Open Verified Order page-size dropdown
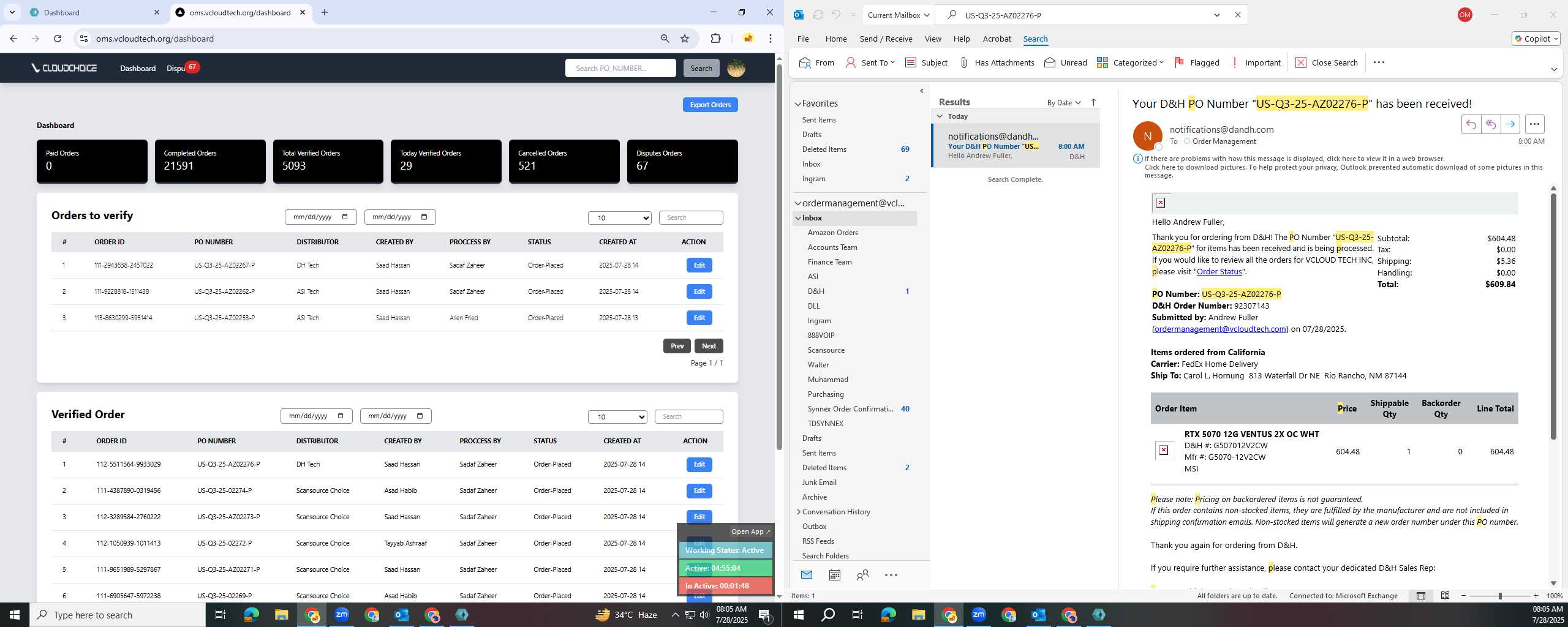 coord(617,416)
